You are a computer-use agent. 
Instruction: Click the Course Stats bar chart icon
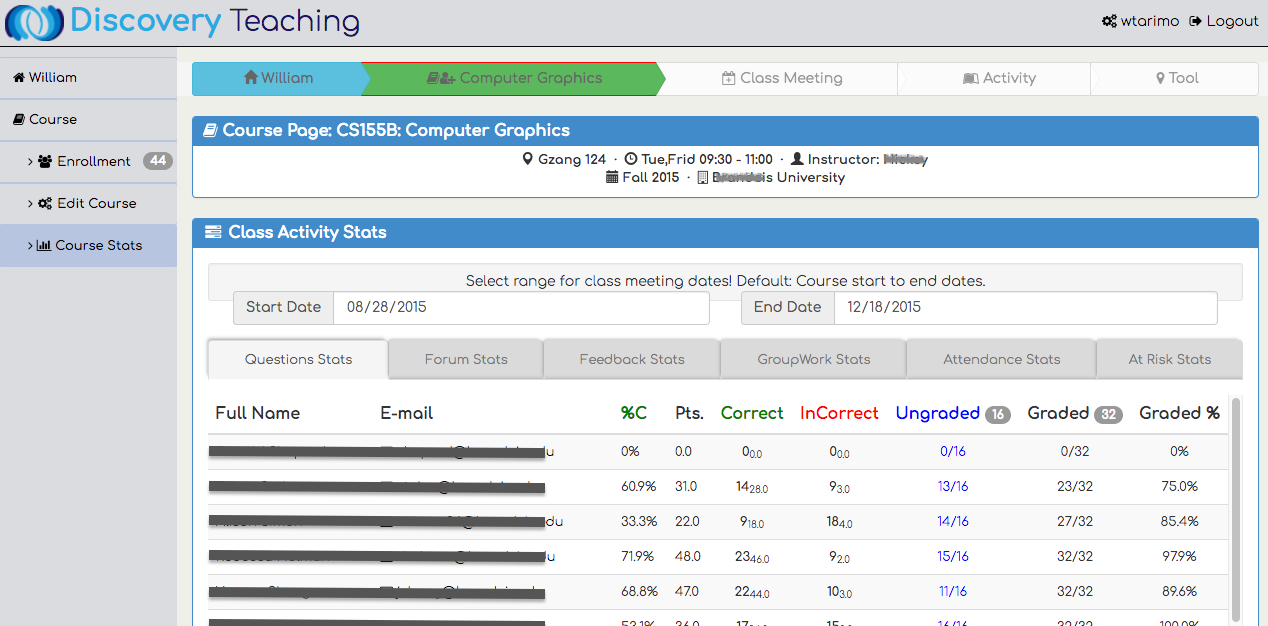(44, 246)
